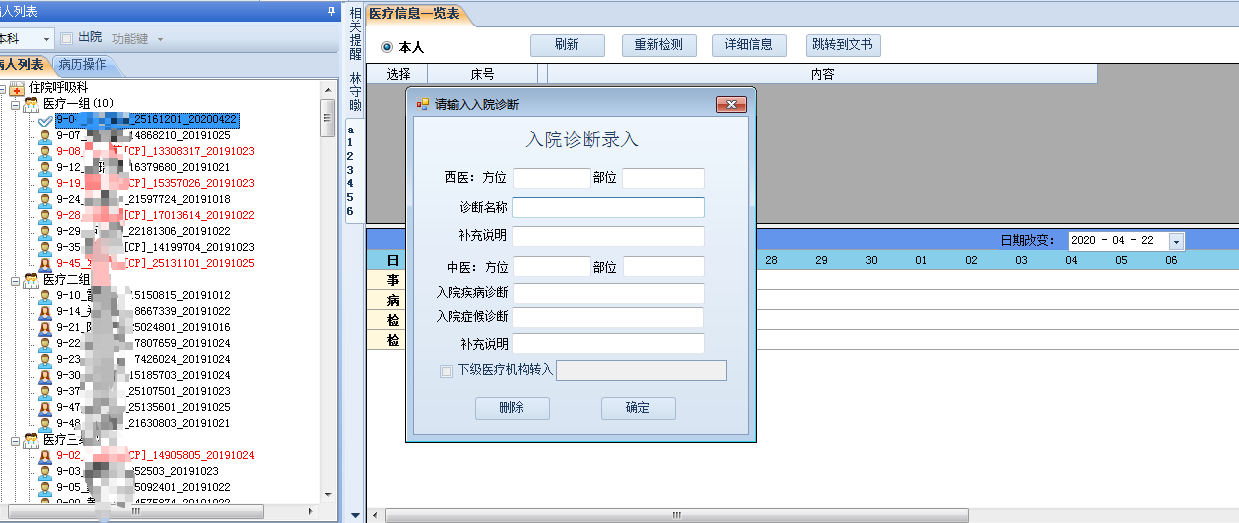1239x523 pixels.
Task: Click female patient icon for bed 9-45
Action: coord(45,263)
